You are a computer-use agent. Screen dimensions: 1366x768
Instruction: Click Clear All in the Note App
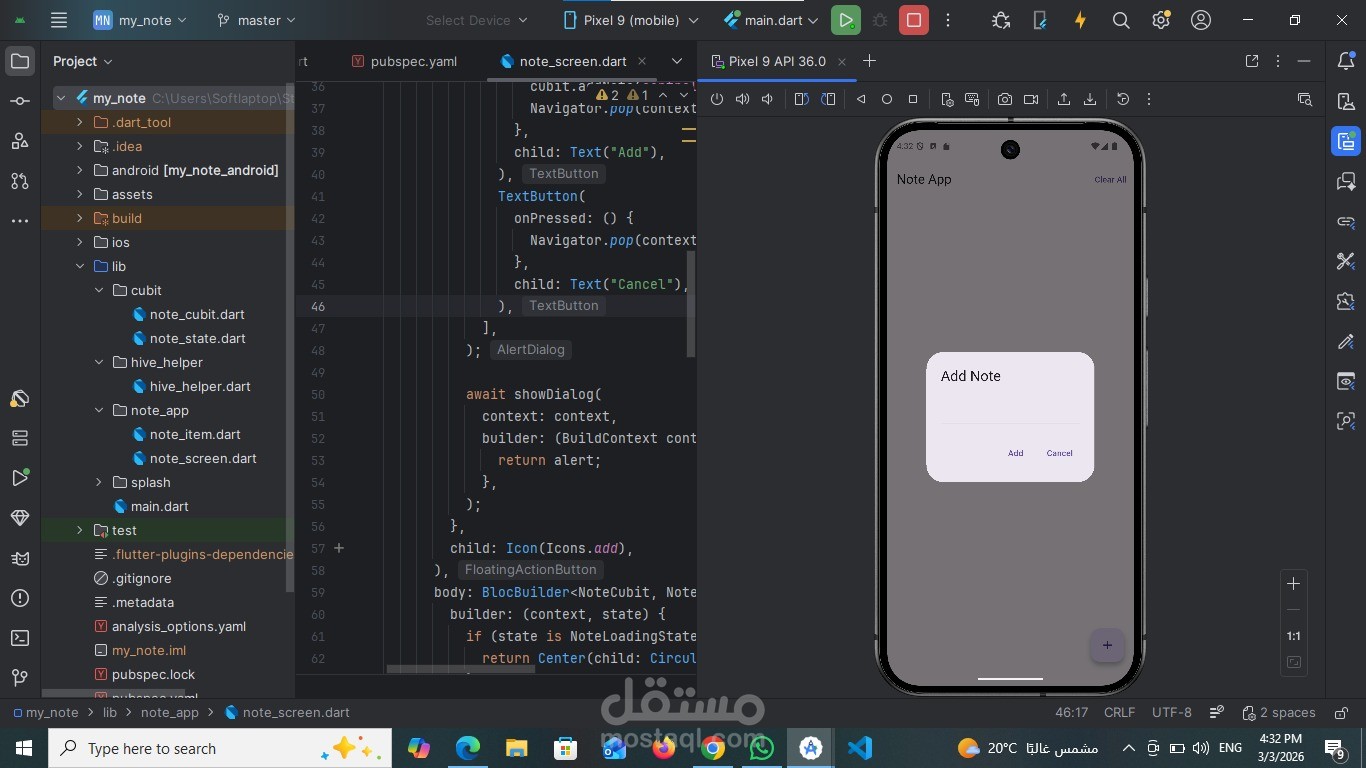pyautogui.click(x=1111, y=179)
